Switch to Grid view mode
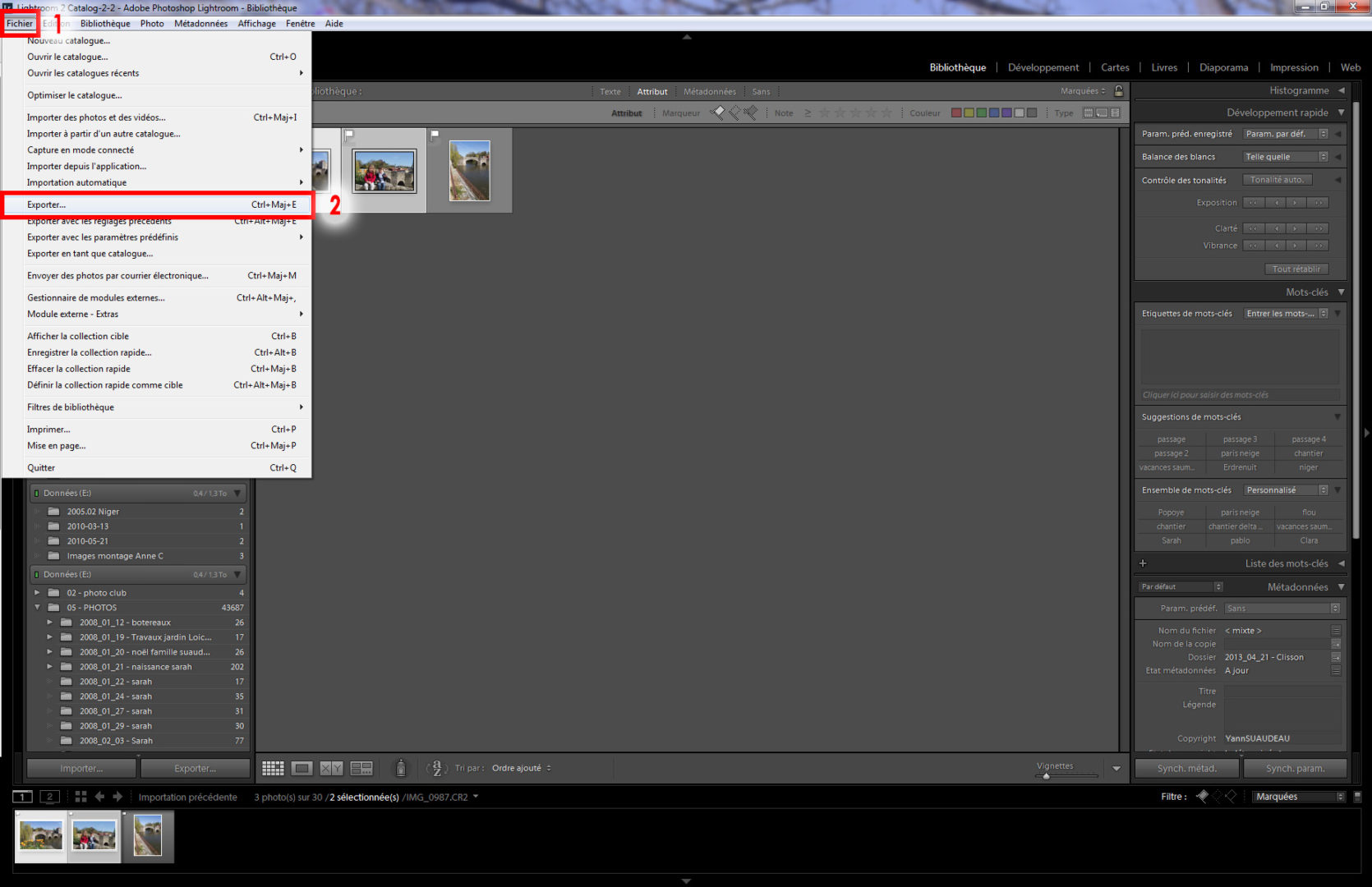The height and width of the screenshot is (887, 1372). coord(273,768)
